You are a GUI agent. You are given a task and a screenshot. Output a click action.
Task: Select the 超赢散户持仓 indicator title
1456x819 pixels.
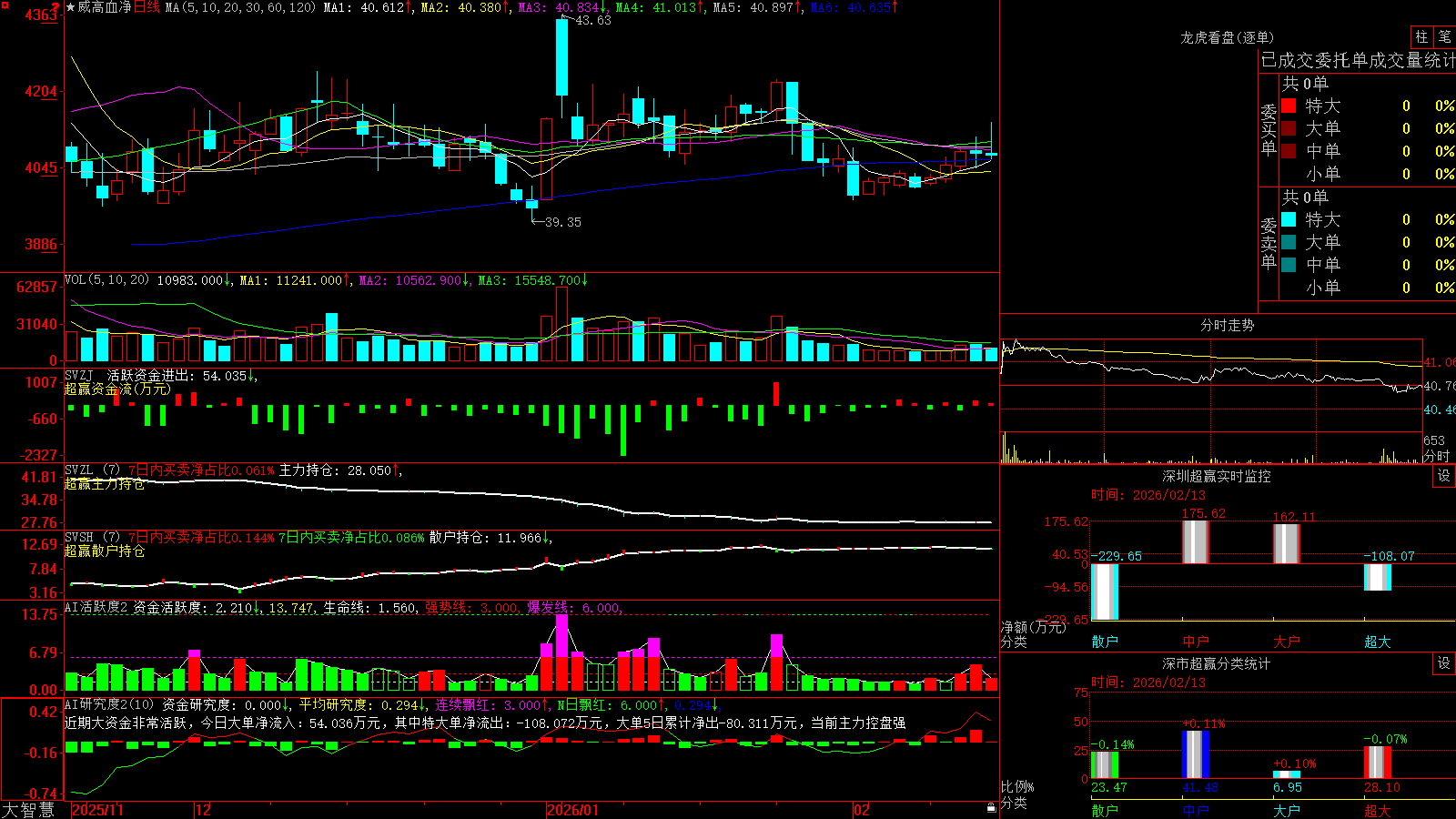pos(105,551)
